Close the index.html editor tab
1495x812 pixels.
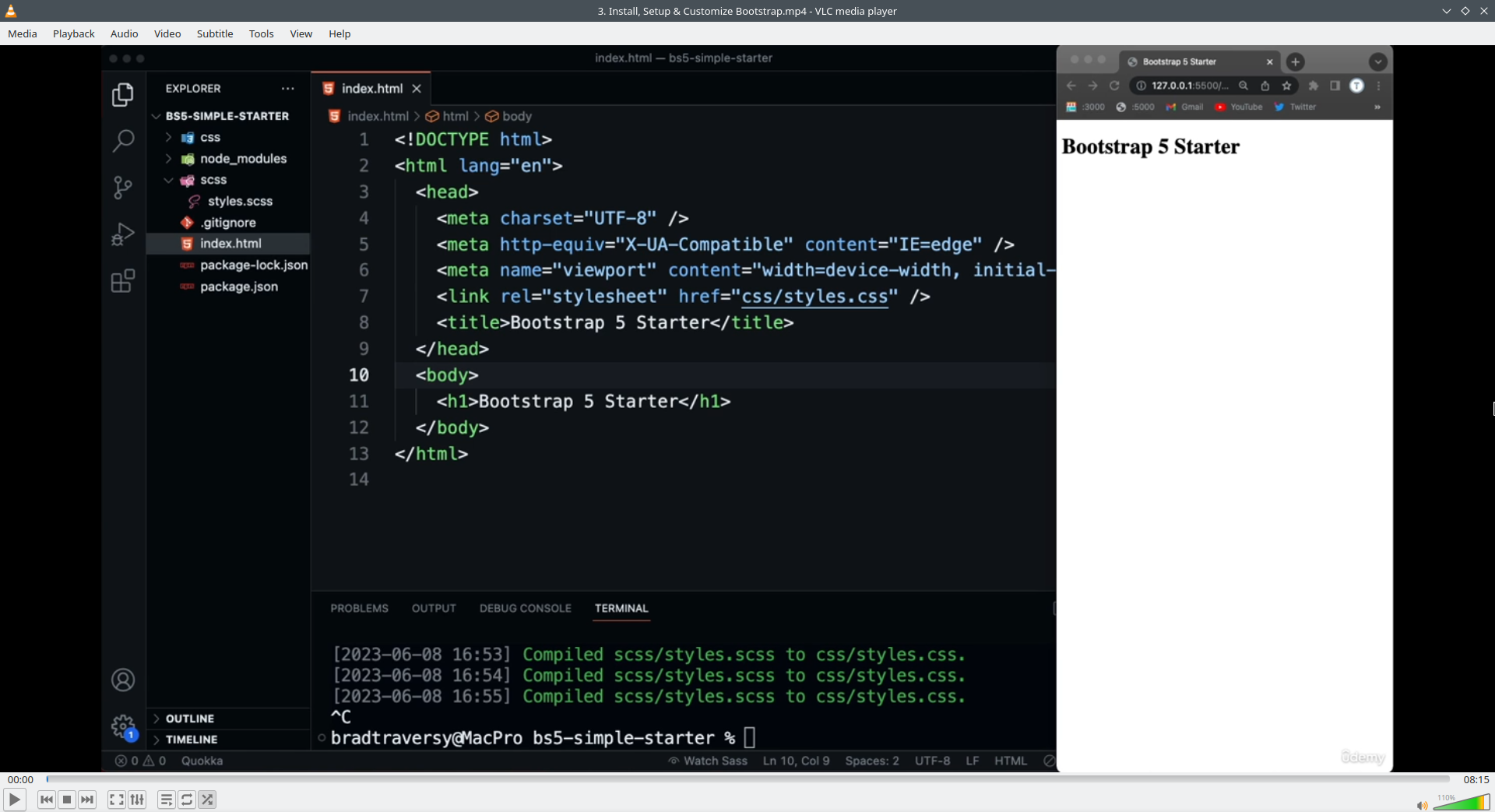tap(417, 89)
